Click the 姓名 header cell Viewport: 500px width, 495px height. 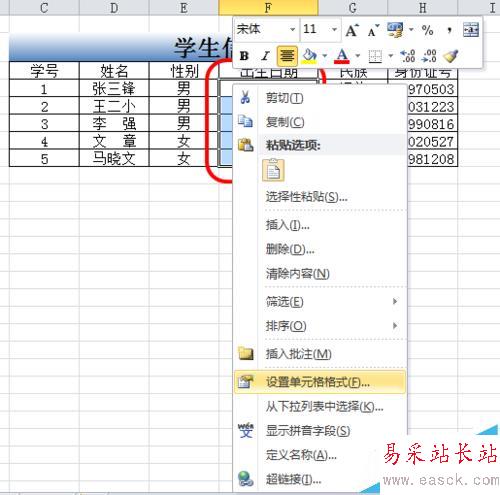tap(114, 71)
